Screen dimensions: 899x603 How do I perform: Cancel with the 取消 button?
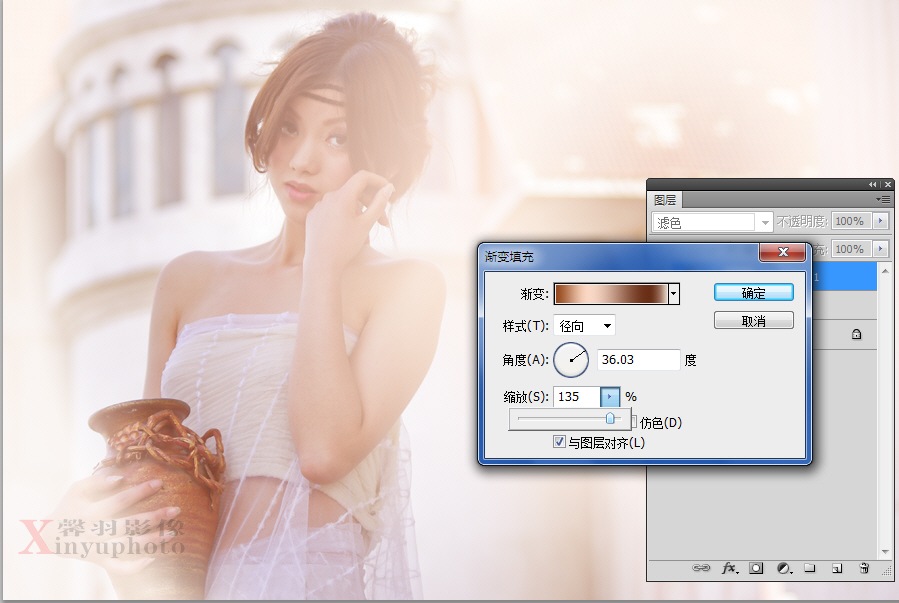(x=753, y=321)
